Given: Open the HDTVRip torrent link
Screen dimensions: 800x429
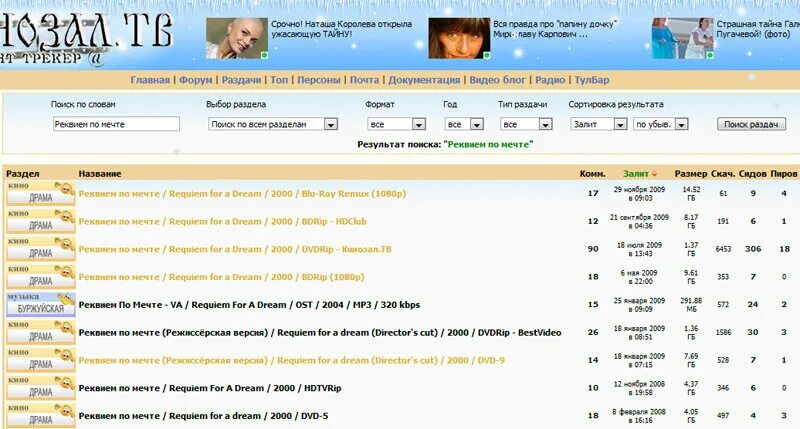Looking at the screenshot, I should click(x=210, y=388).
